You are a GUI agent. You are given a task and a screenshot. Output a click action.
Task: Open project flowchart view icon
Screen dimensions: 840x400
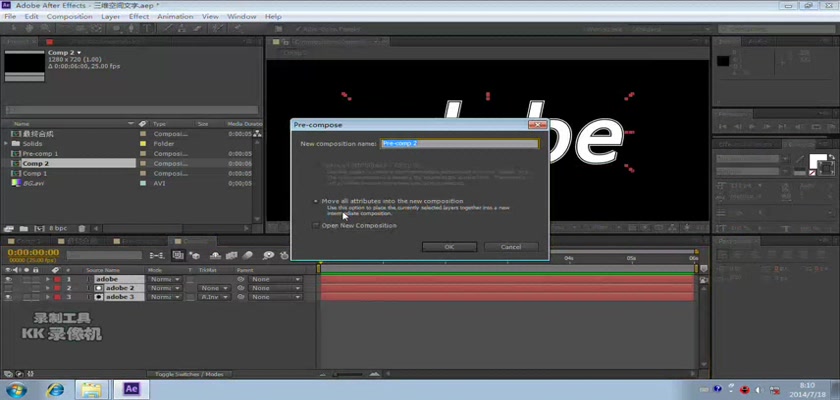pyautogui.click(x=258, y=133)
